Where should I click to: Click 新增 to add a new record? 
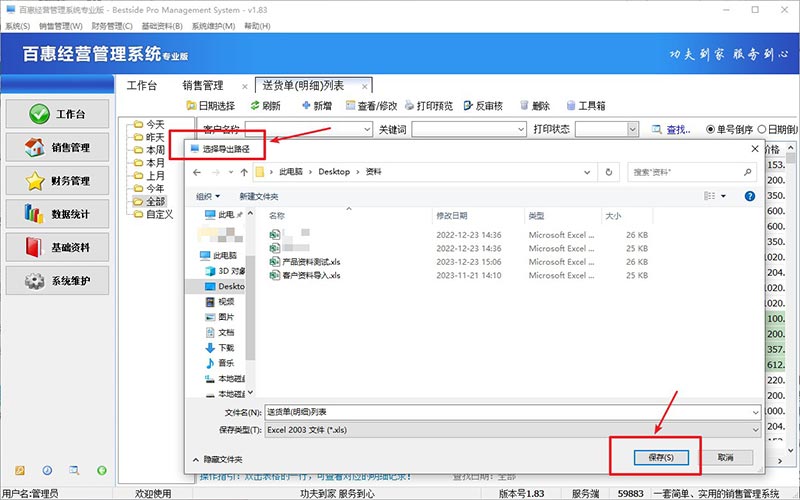tap(317, 106)
